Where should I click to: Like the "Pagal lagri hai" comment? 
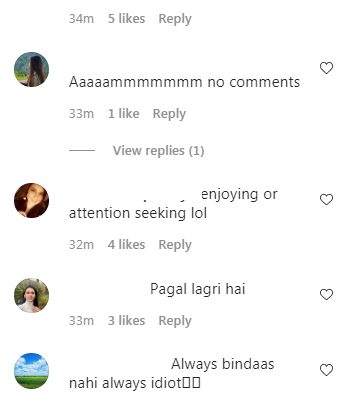pyautogui.click(x=326, y=294)
